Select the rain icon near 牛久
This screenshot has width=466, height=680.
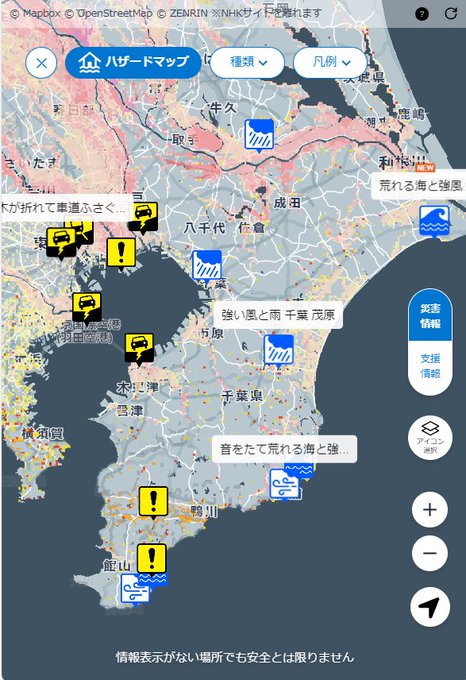point(259,136)
